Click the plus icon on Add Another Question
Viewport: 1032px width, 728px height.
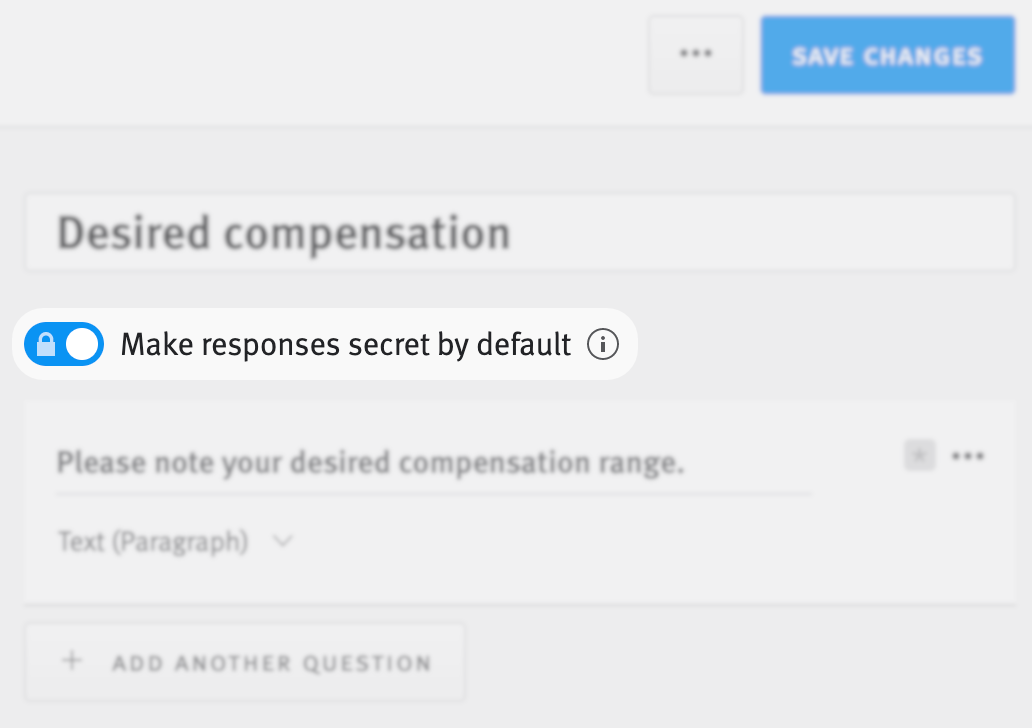[71, 662]
